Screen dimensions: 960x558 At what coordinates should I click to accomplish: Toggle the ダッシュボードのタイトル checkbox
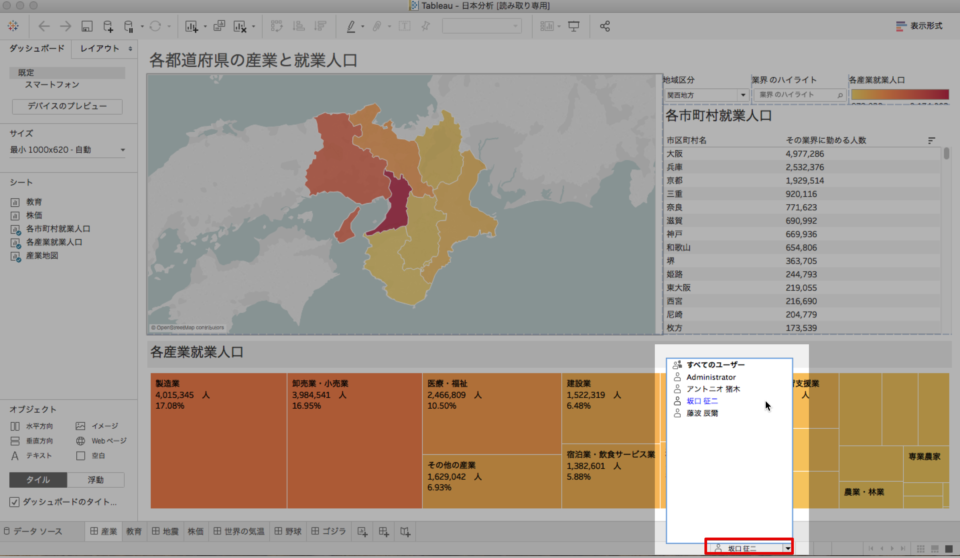point(14,502)
